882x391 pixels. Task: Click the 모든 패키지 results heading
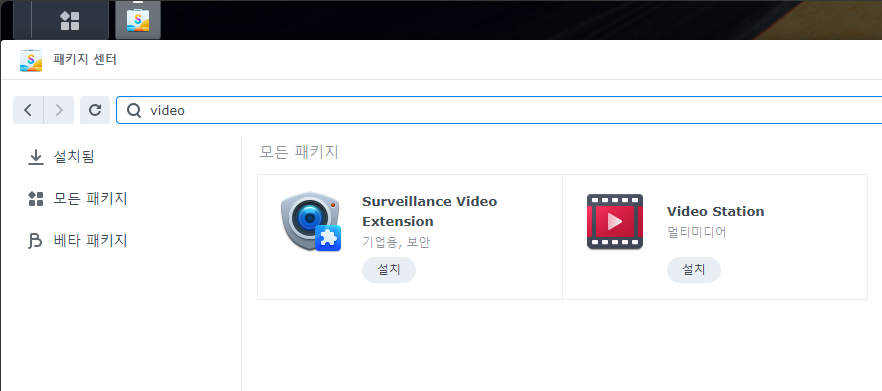point(299,152)
